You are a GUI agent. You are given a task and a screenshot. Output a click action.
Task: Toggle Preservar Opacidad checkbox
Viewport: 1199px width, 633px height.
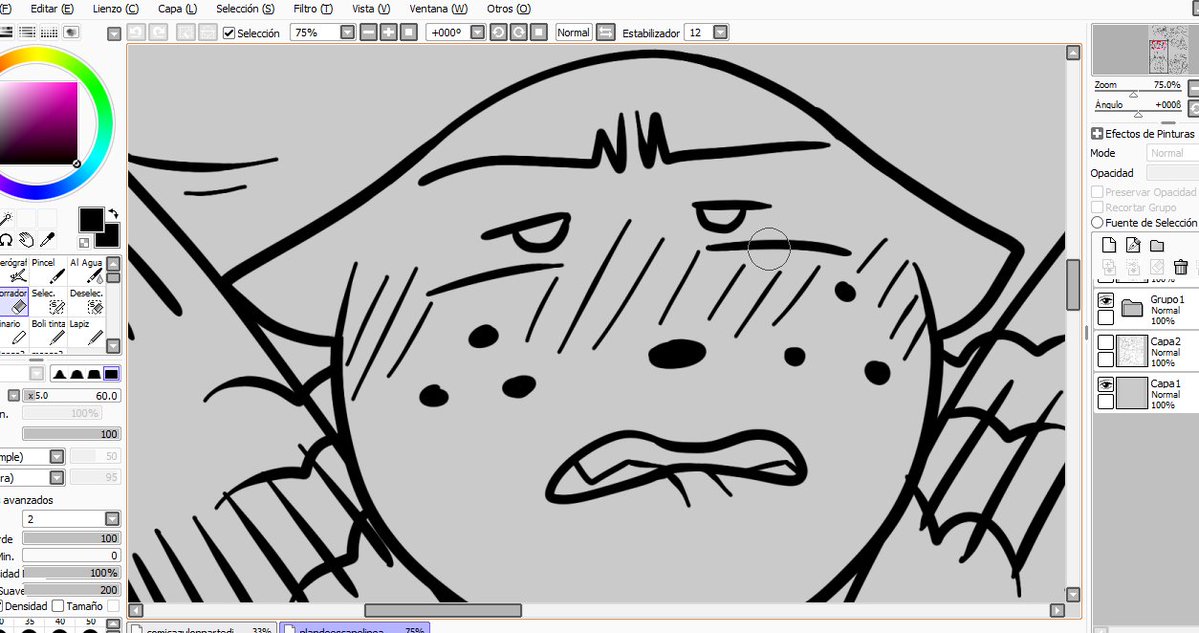(x=1097, y=192)
